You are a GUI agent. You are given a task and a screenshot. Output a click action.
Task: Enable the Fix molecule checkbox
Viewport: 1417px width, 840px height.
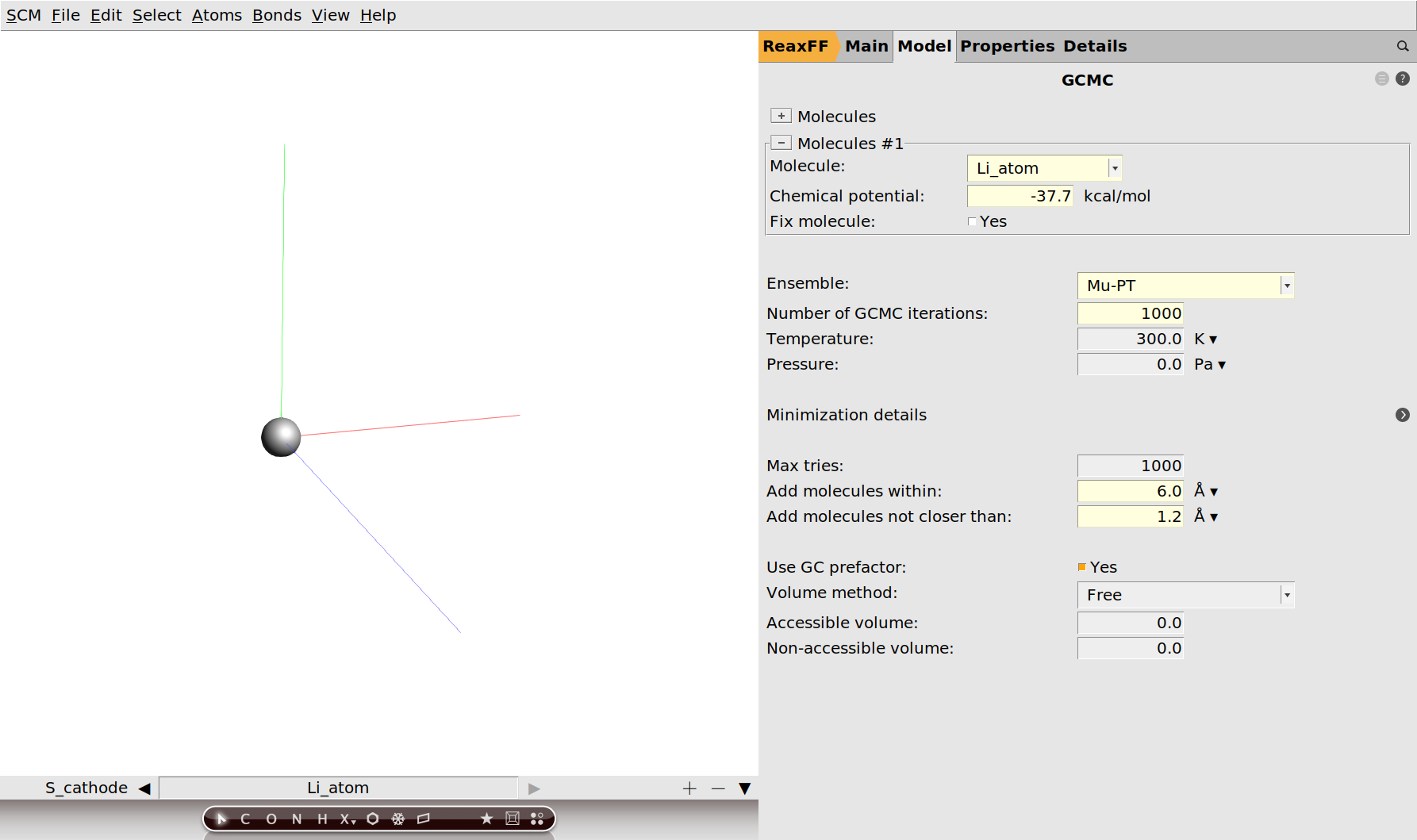pyautogui.click(x=972, y=221)
